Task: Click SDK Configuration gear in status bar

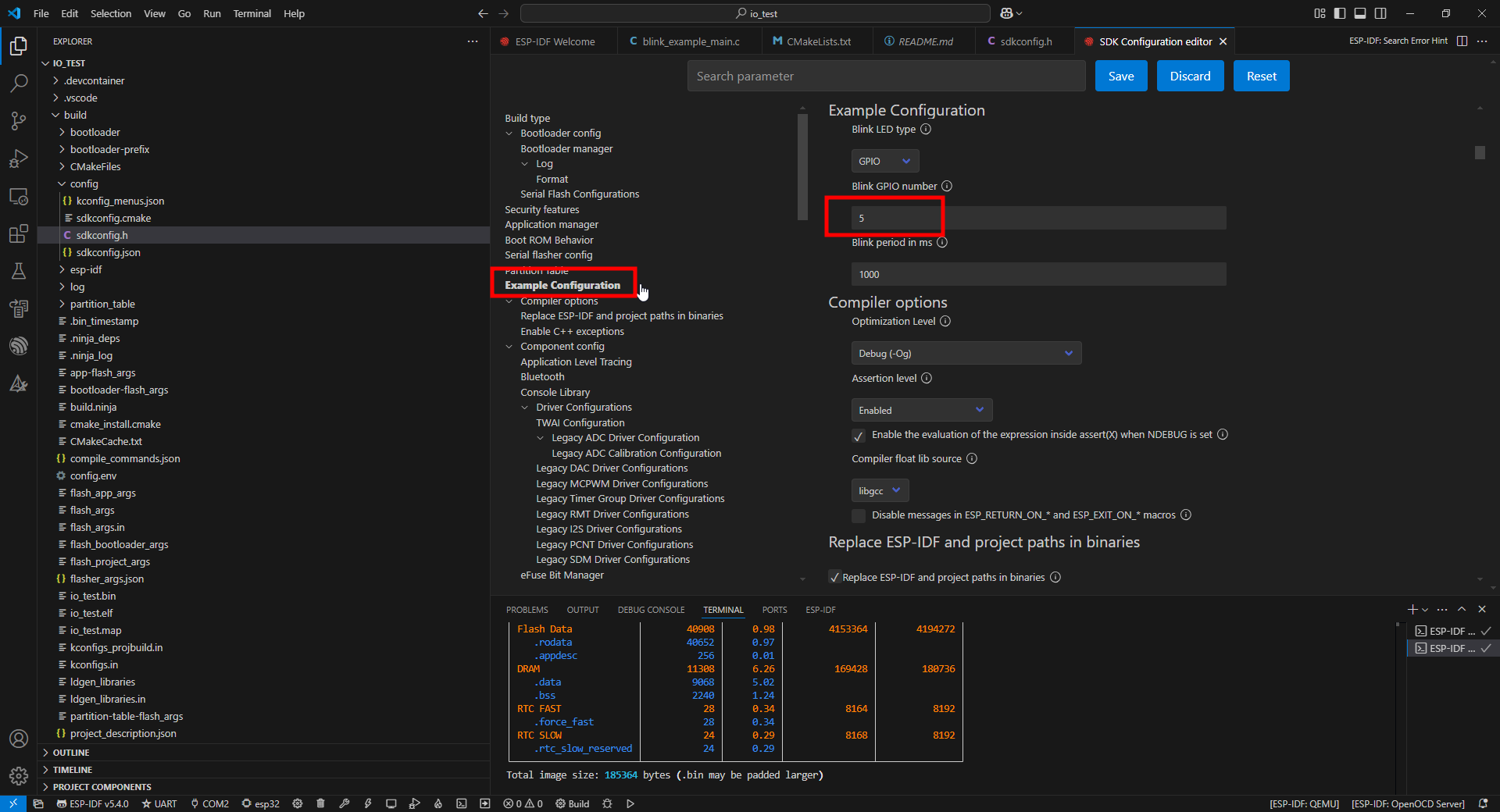Action: pyautogui.click(x=298, y=803)
